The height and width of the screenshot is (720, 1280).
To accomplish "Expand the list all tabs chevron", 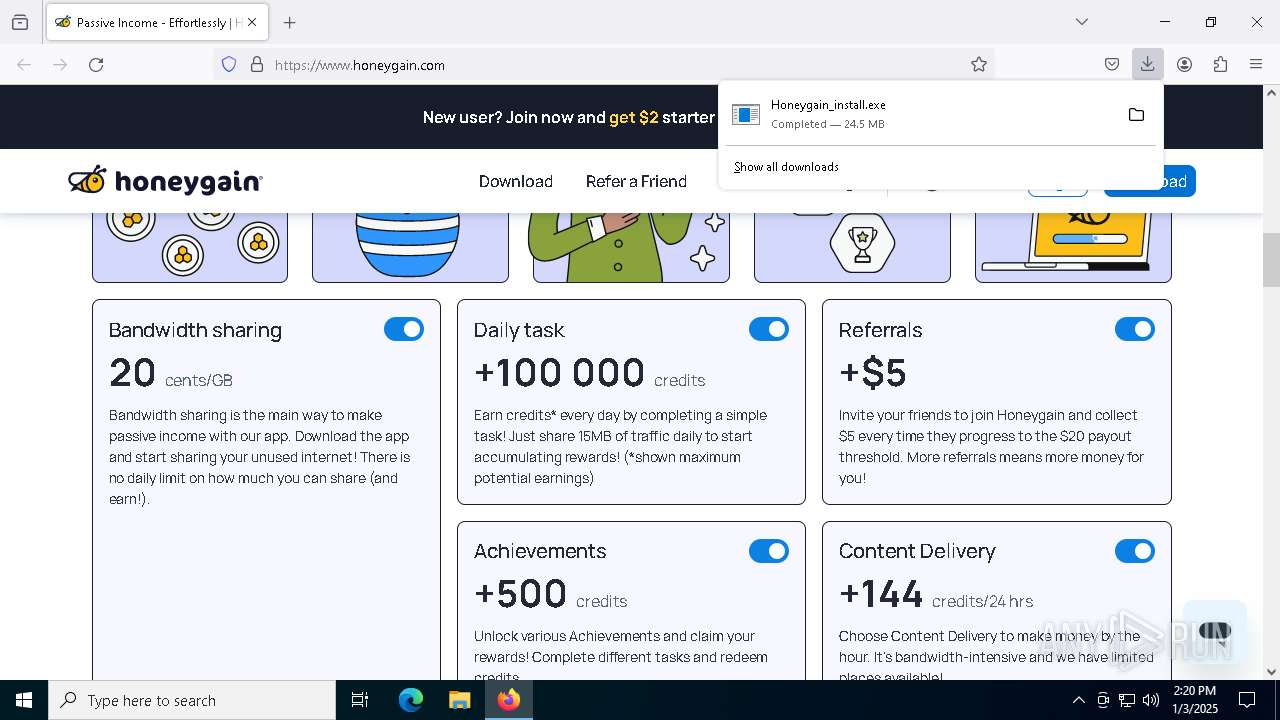I will click(1081, 22).
